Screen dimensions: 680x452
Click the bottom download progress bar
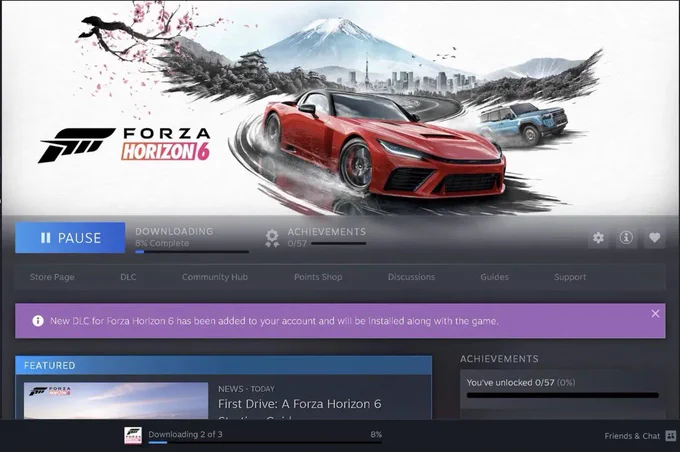coord(265,443)
